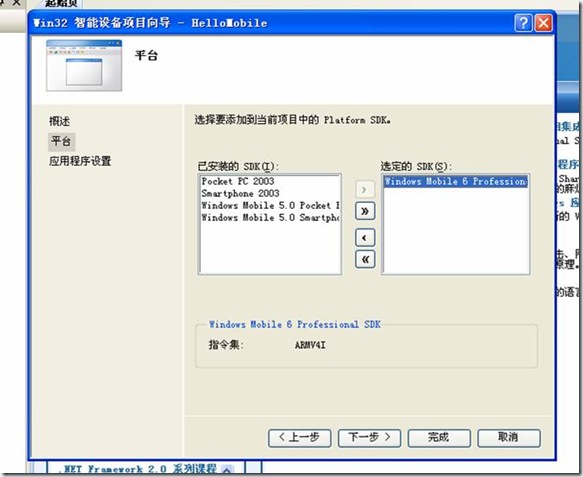The image size is (583, 477).
Task: Click the 已安装的 SDK(I) label
Action: pos(238,166)
